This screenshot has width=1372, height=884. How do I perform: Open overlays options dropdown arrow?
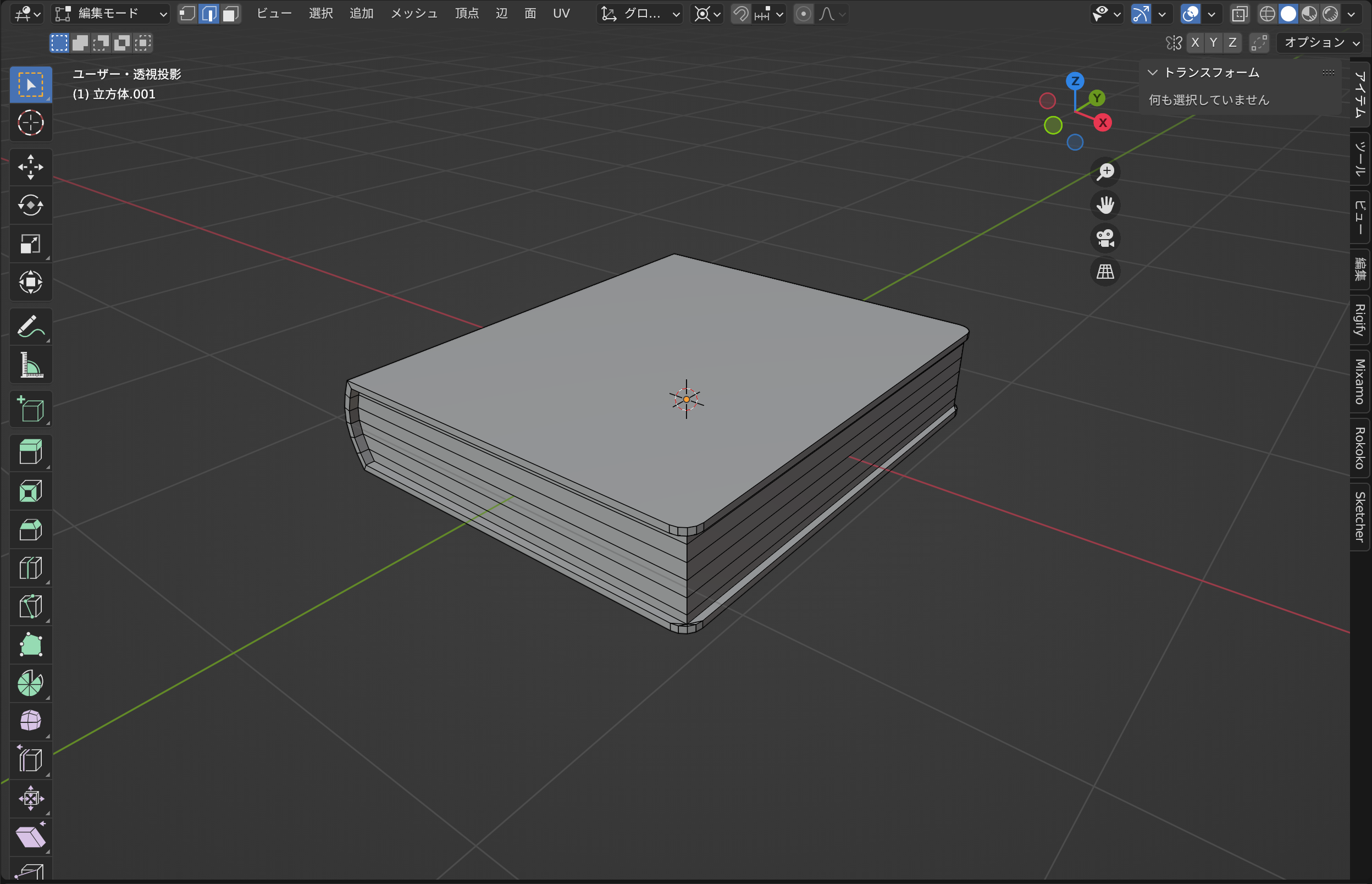1211,14
